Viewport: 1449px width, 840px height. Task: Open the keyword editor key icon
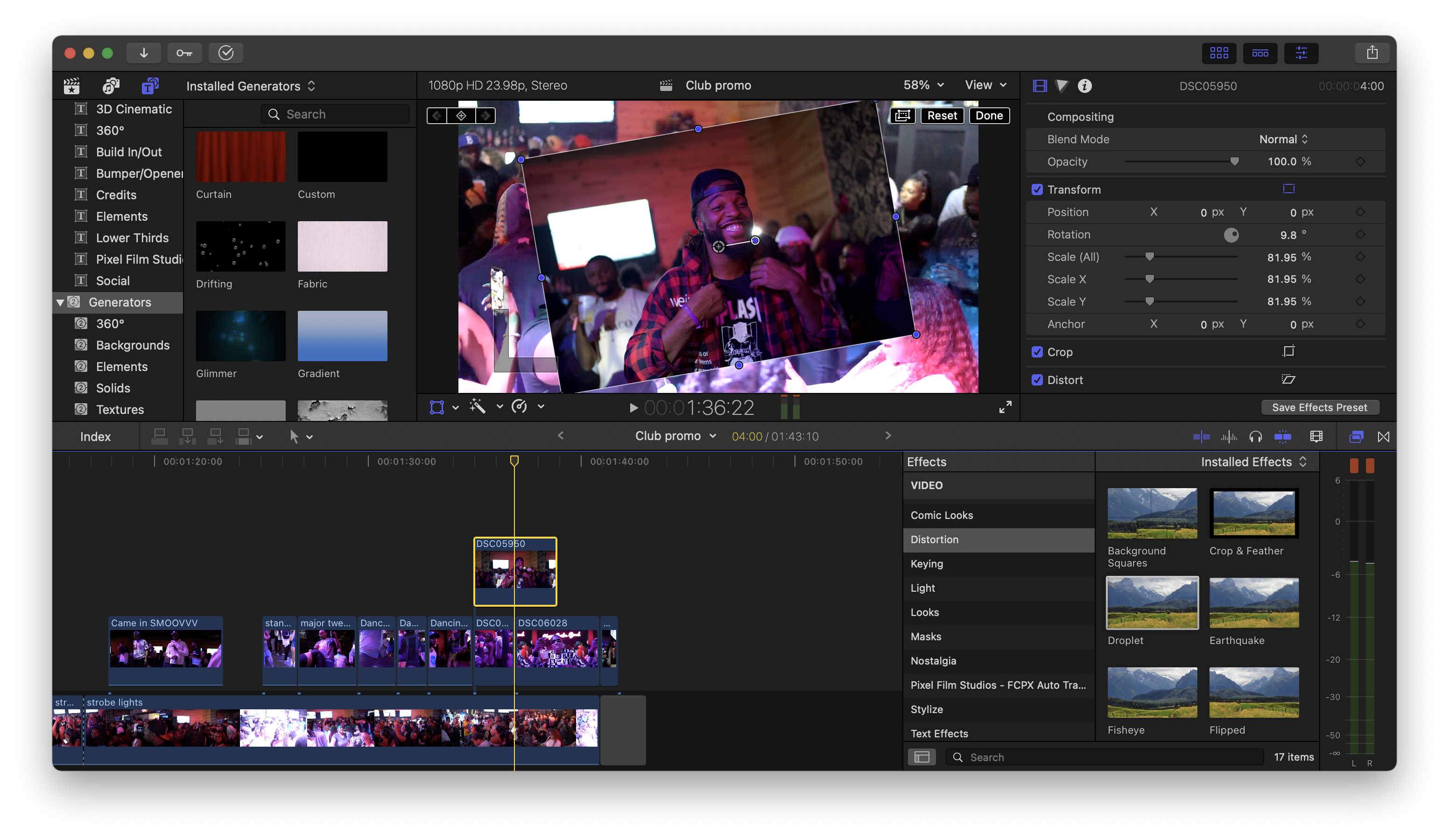click(184, 53)
